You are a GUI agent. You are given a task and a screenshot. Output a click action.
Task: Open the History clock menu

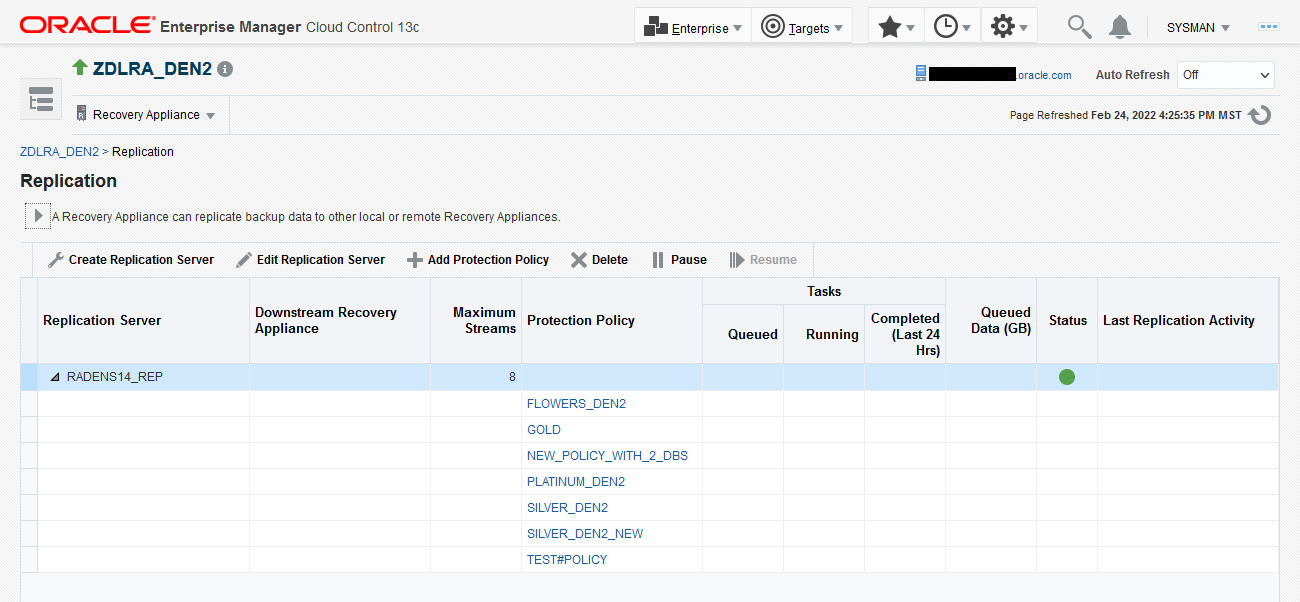952,27
